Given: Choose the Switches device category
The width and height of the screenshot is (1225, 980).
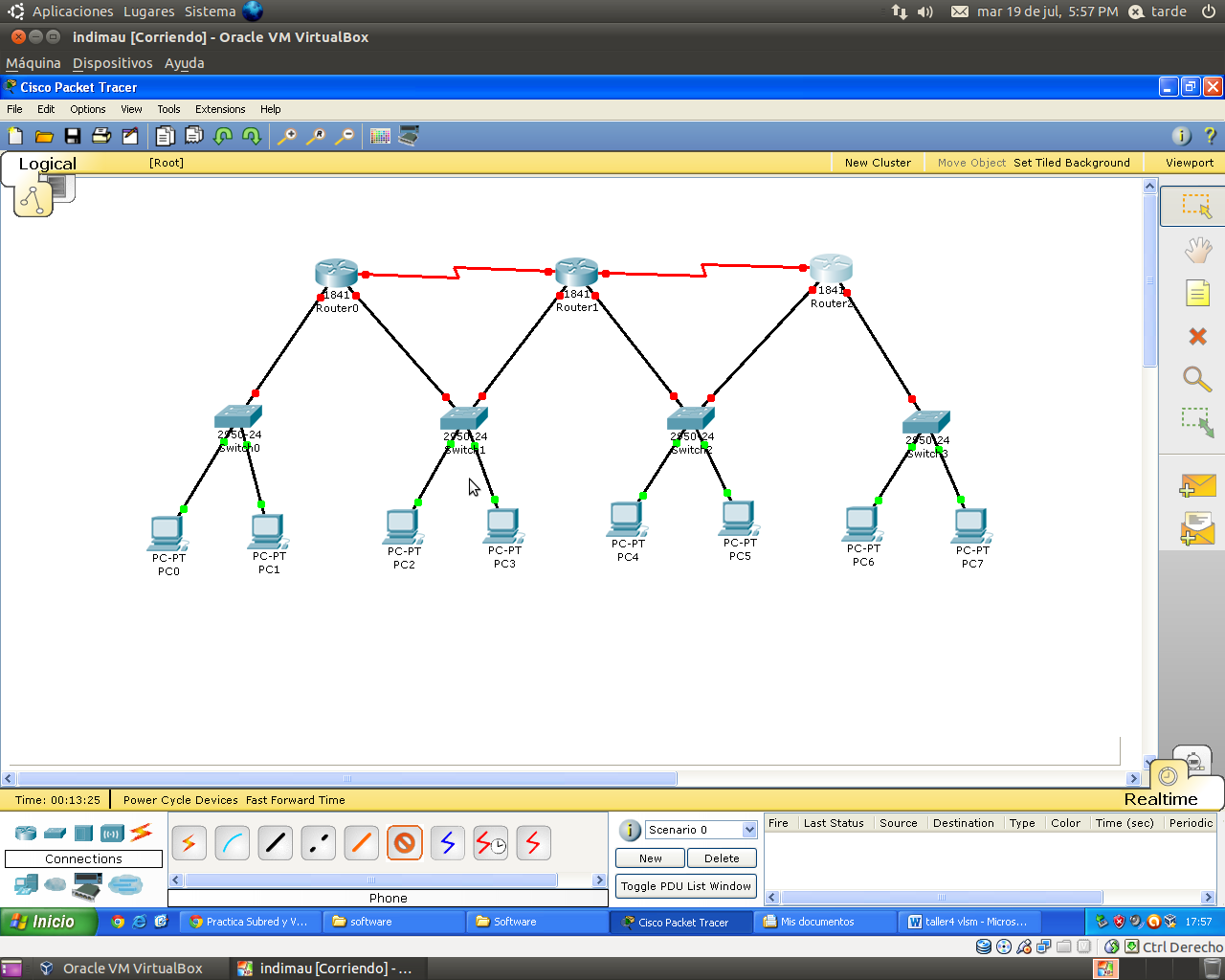Looking at the screenshot, I should pos(56,833).
